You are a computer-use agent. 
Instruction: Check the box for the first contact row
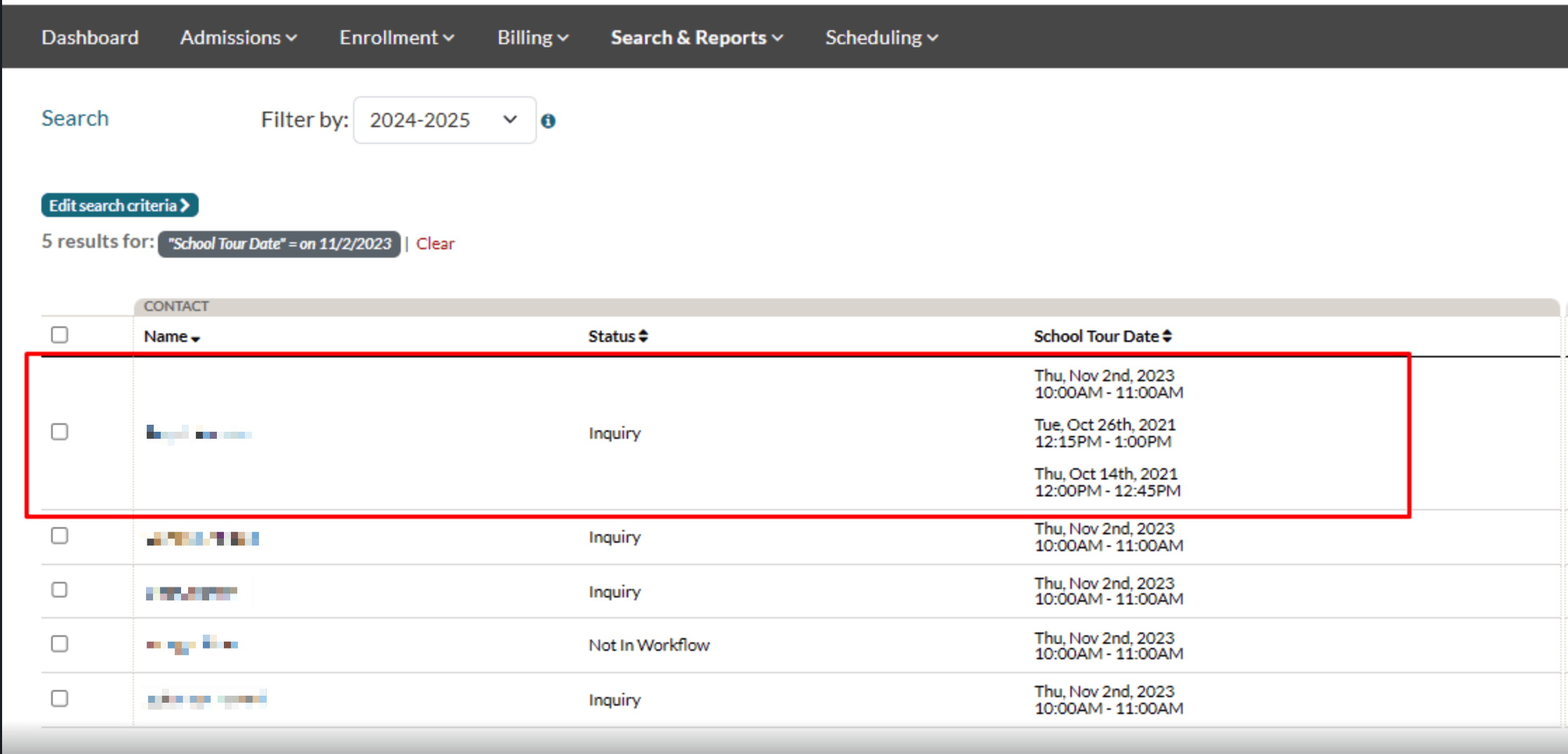tap(60, 432)
